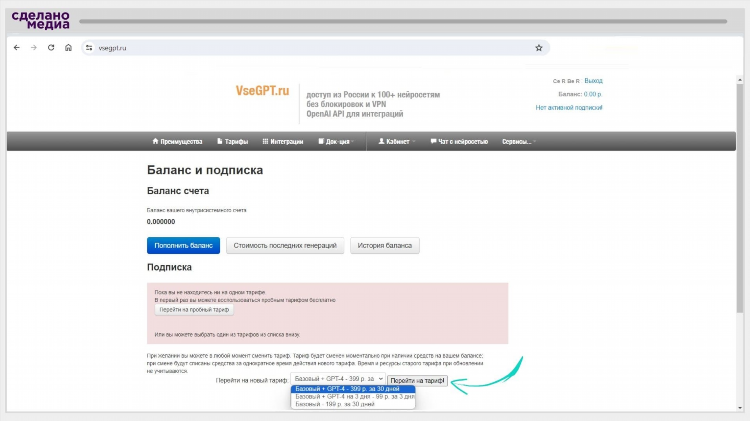This screenshot has width=750, height=421.
Task: Expand the Сервисы dropdown menu
Action: (x=519, y=142)
